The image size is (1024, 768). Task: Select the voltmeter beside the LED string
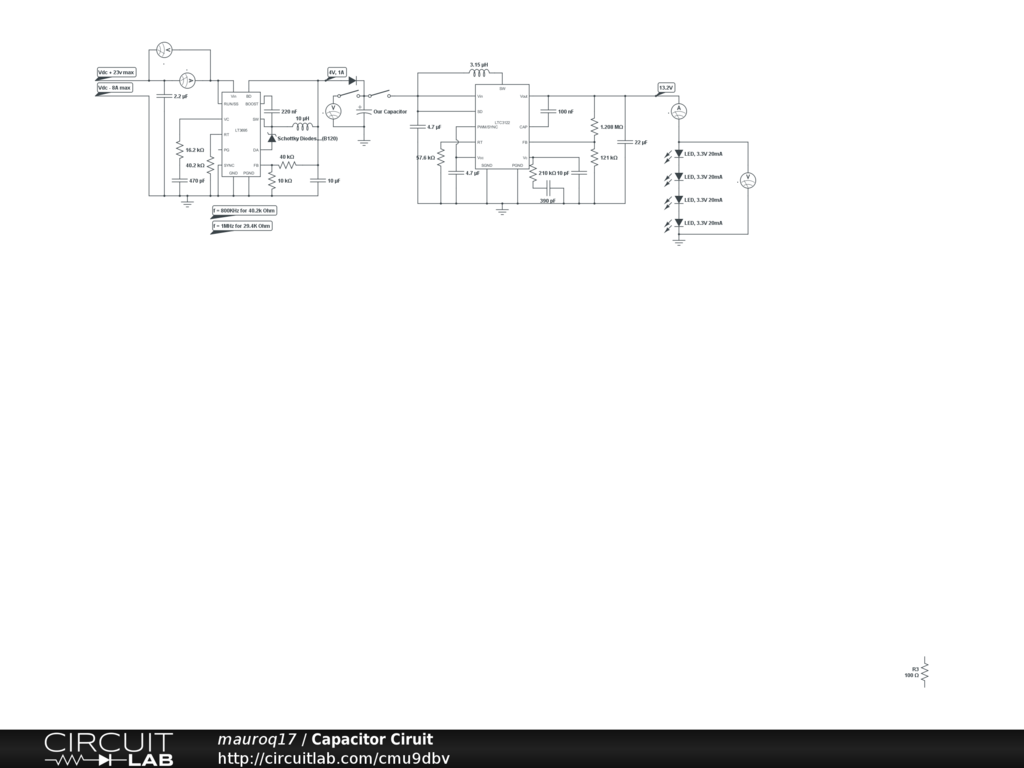click(747, 180)
